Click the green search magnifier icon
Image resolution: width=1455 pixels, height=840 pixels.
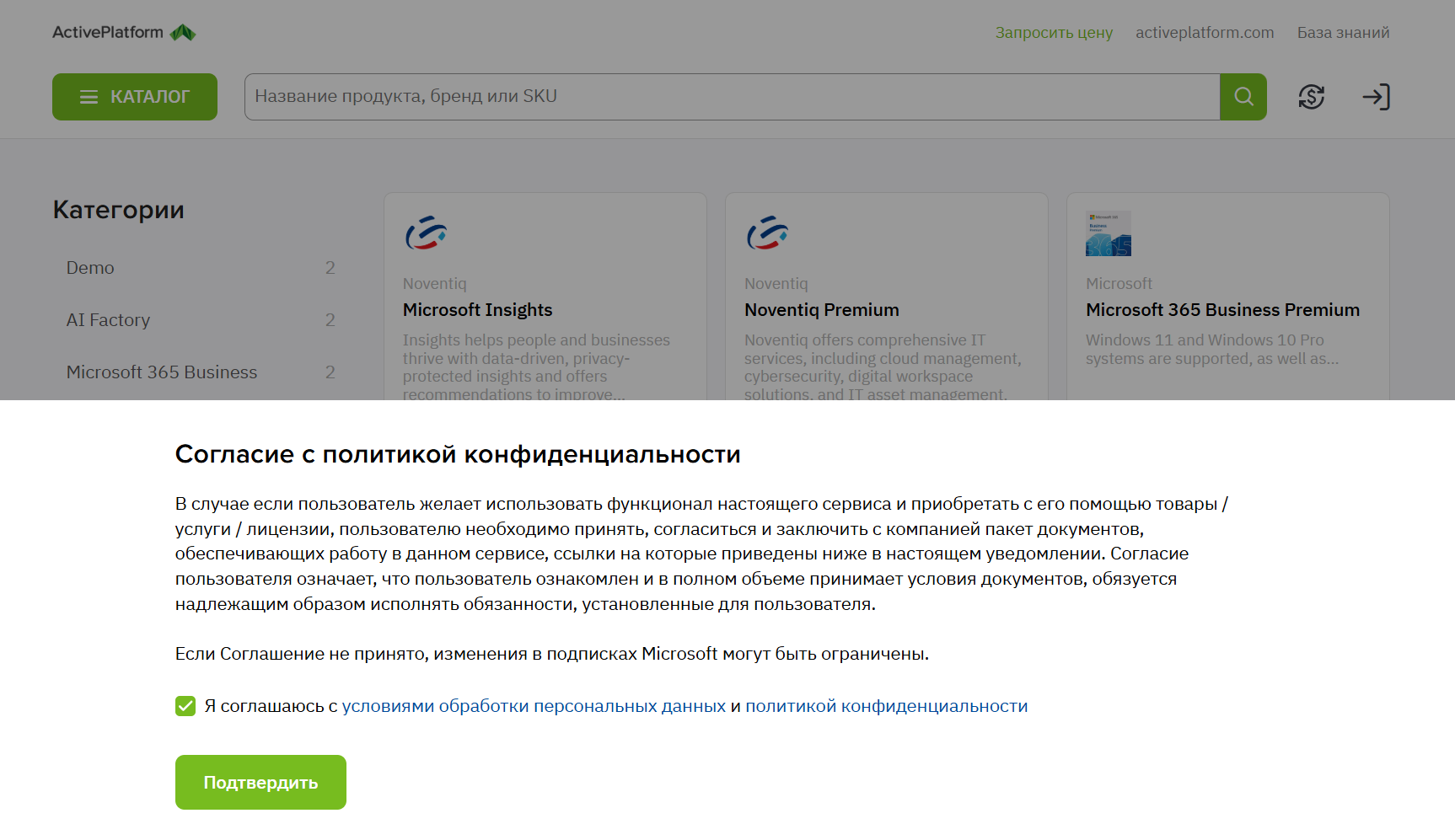pos(1243,97)
